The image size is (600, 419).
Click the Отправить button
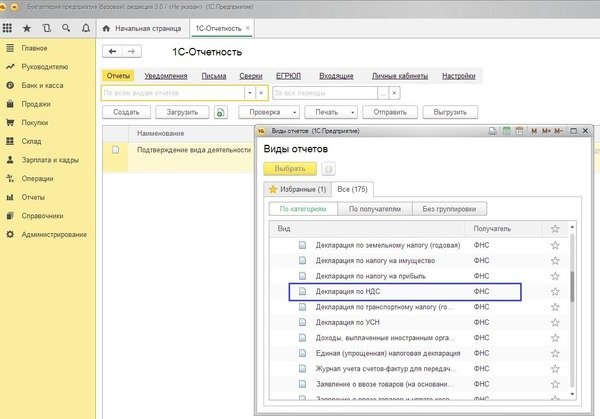pos(390,112)
